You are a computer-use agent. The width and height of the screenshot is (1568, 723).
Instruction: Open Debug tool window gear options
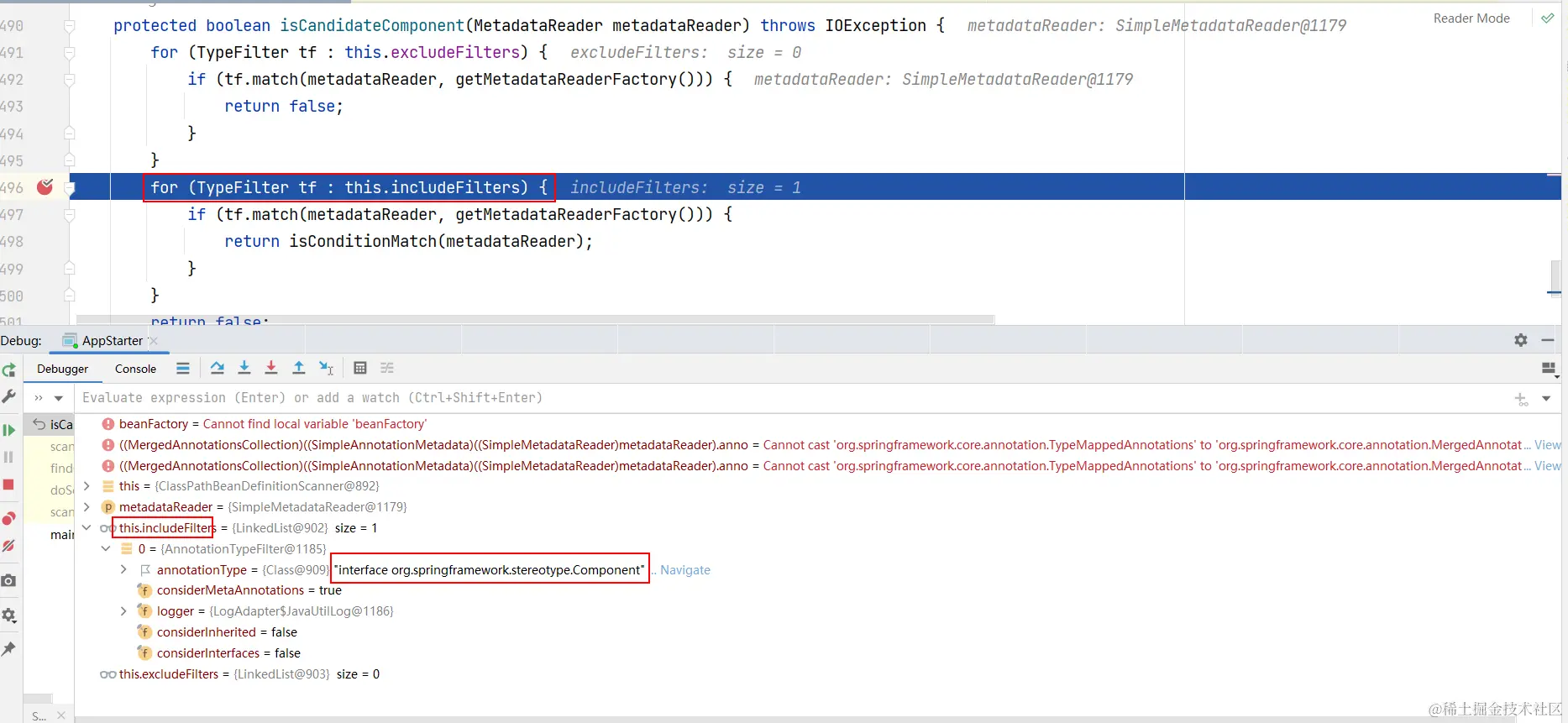1521,340
